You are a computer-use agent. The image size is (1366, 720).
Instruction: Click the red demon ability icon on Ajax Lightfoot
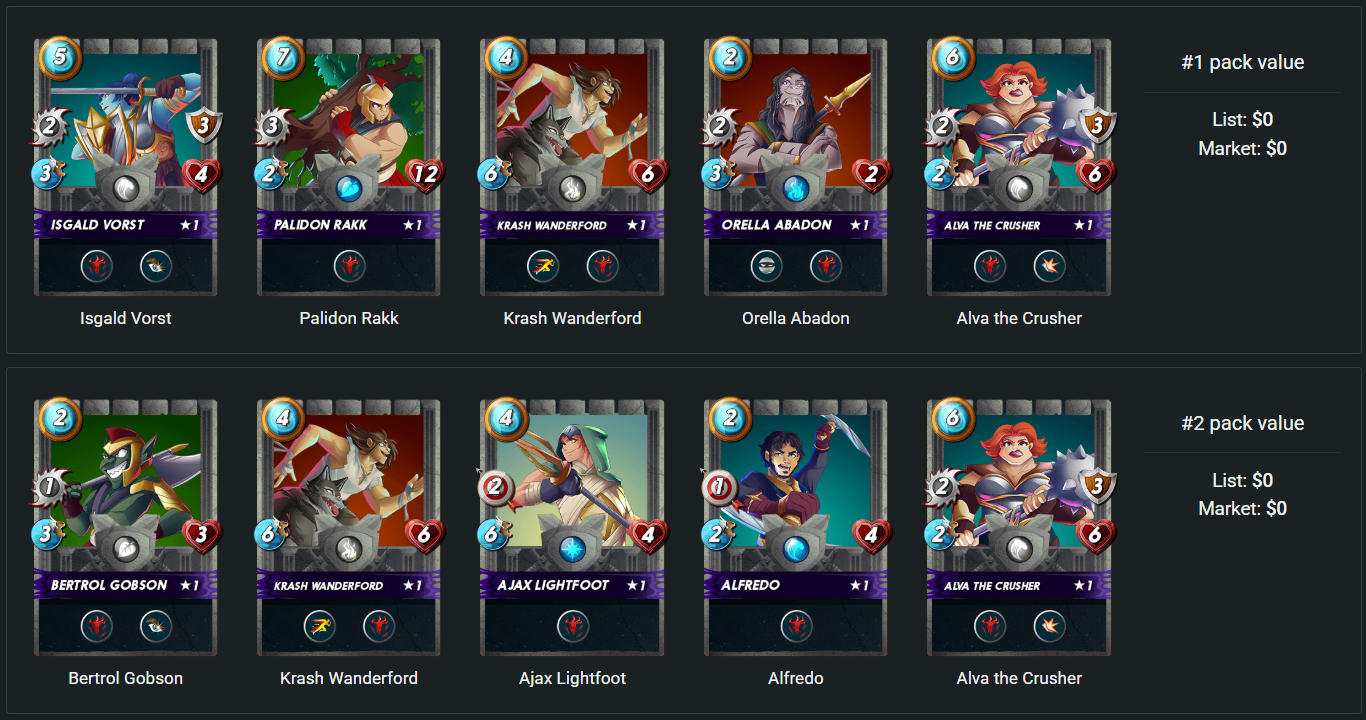(x=573, y=626)
